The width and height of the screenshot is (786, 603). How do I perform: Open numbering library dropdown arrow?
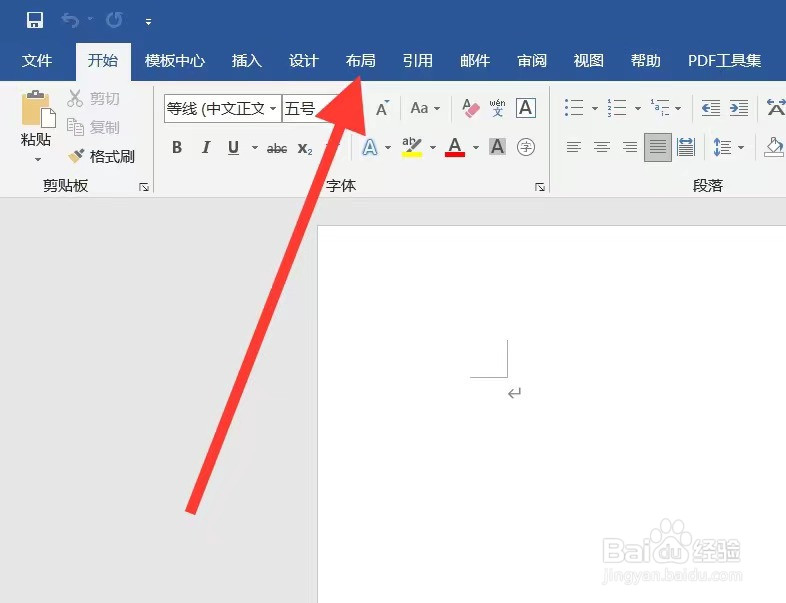(x=638, y=108)
